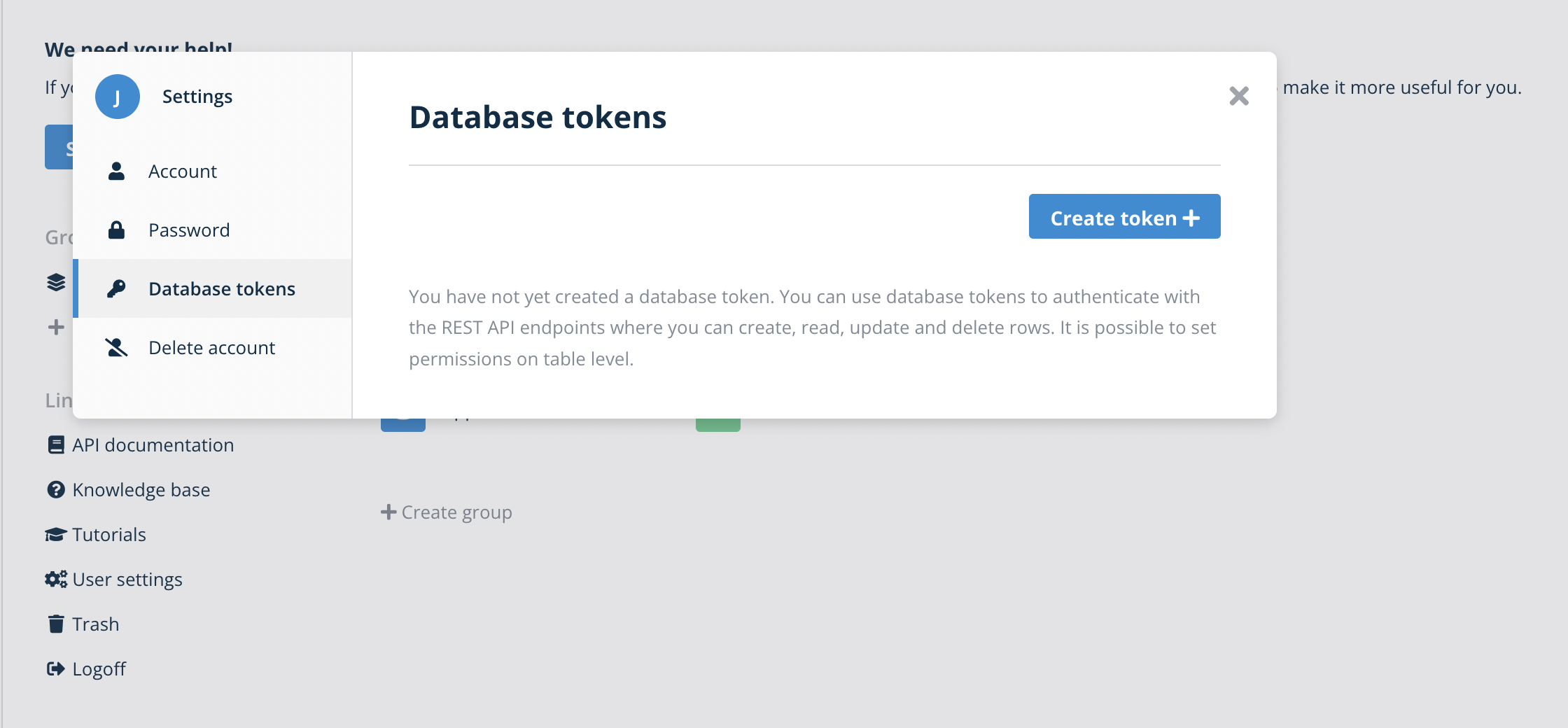Click the Logoff link in sidebar
Image resolution: width=1568 pixels, height=728 pixels.
click(99, 669)
